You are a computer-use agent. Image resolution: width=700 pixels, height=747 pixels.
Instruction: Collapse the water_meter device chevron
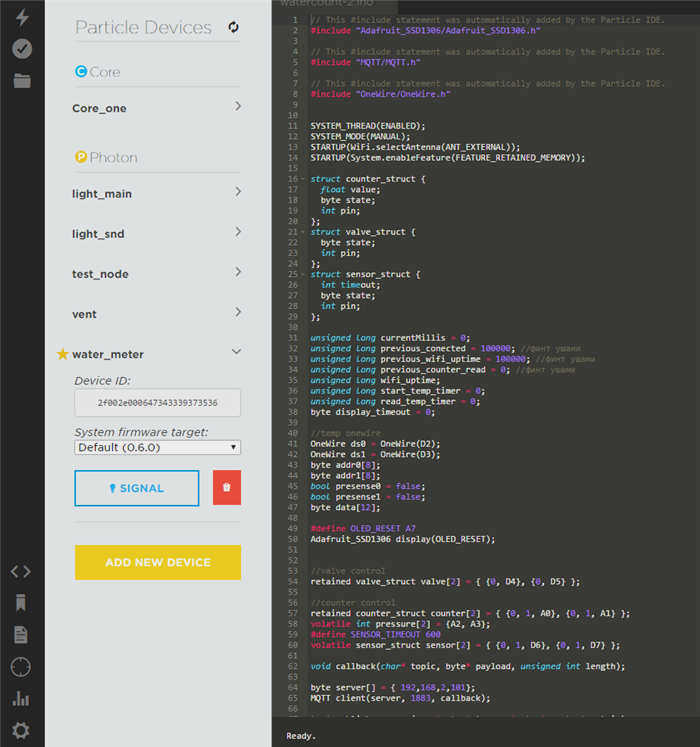coord(236,352)
